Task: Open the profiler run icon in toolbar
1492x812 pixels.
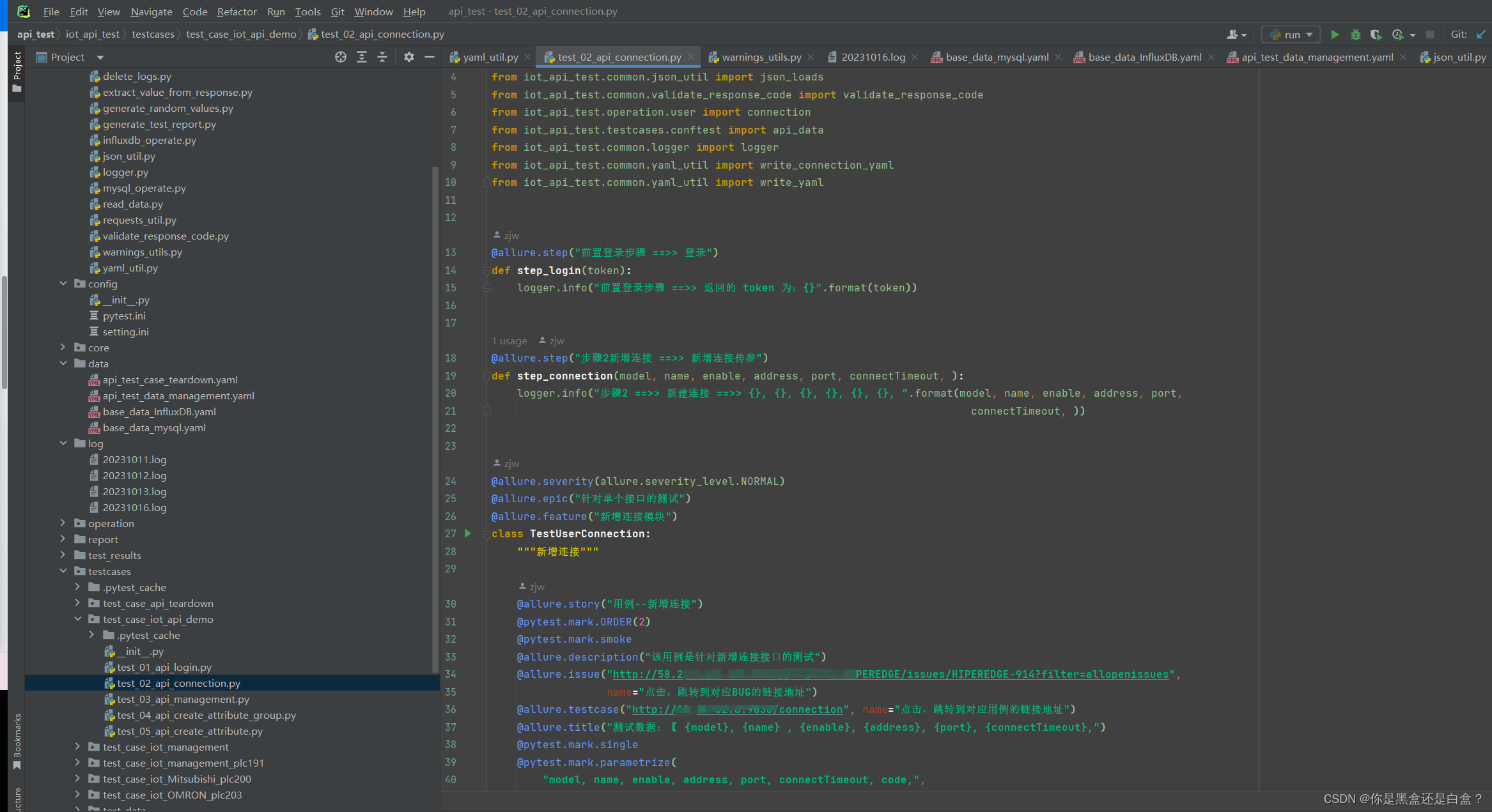Action: coord(1397,34)
